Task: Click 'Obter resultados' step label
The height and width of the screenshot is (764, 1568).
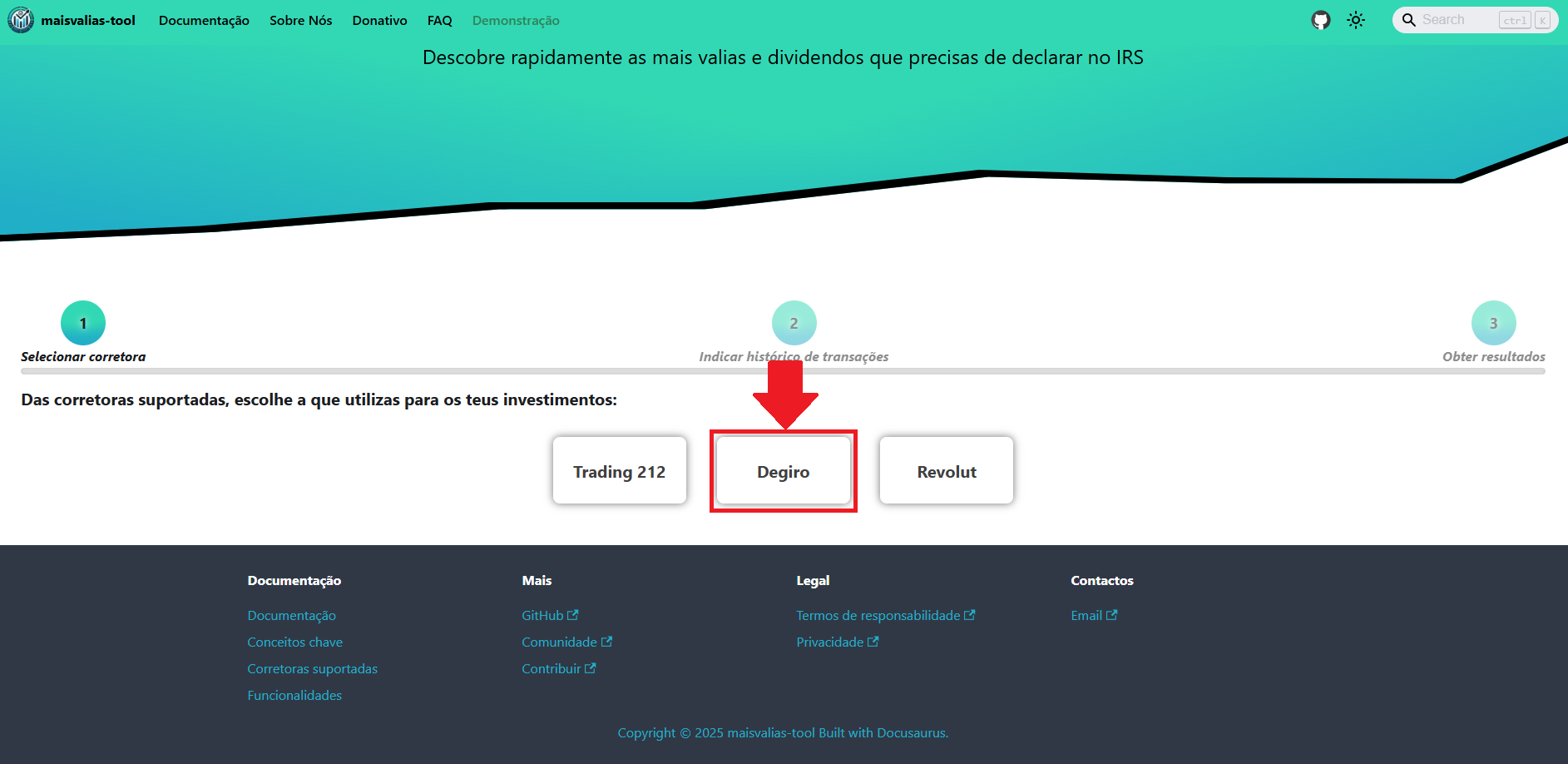Action: 1494,356
